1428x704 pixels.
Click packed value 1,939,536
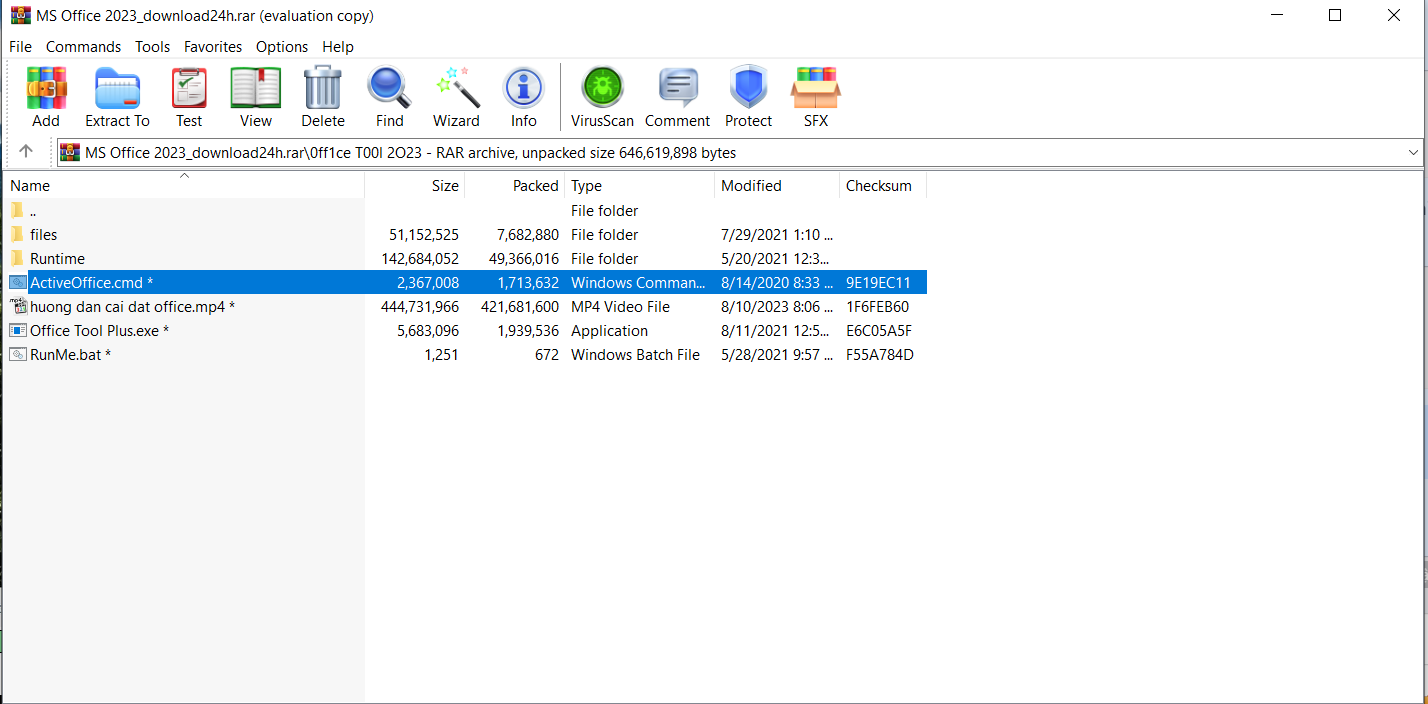(528, 330)
